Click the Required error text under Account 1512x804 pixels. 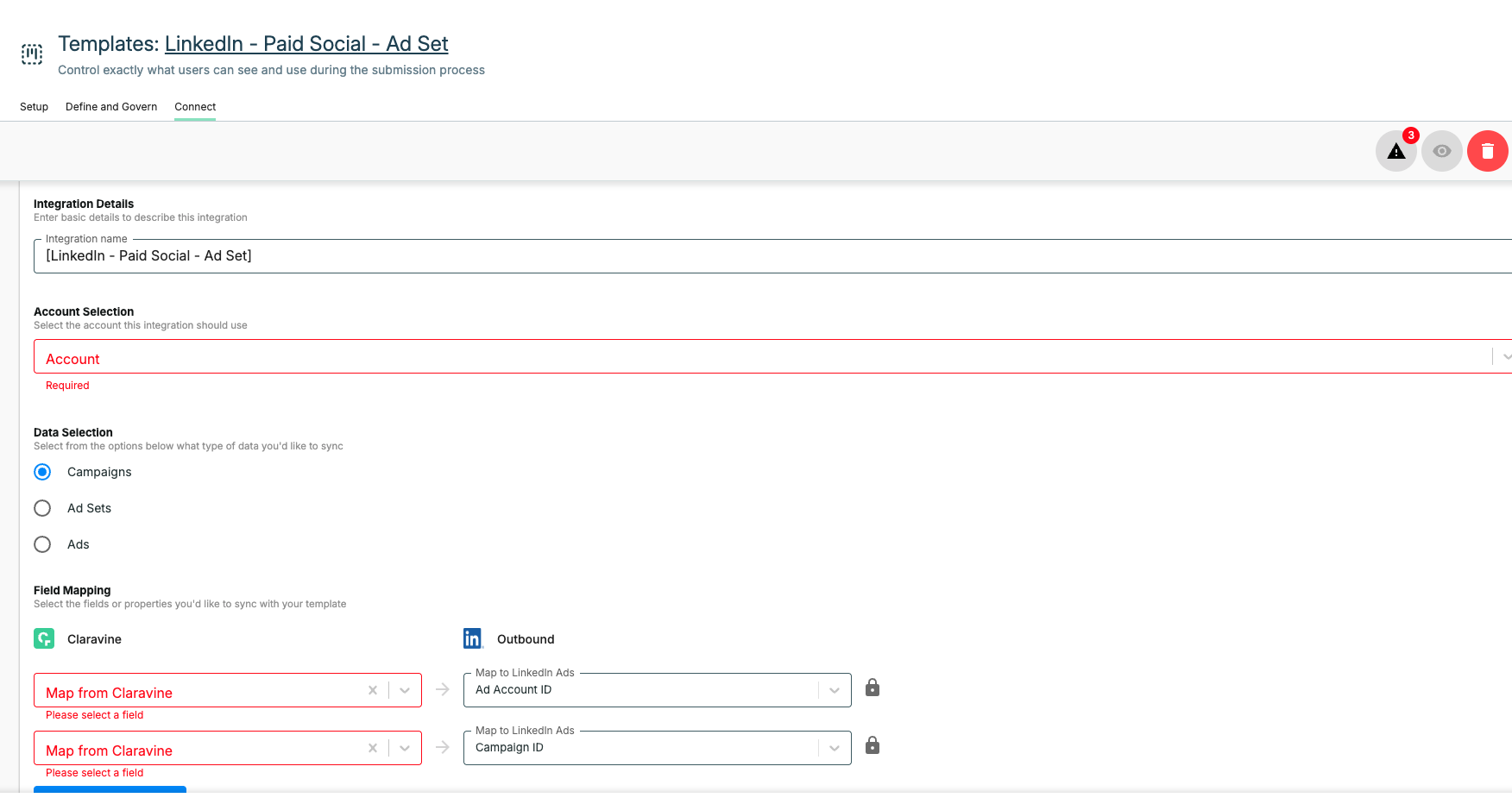[x=67, y=386]
